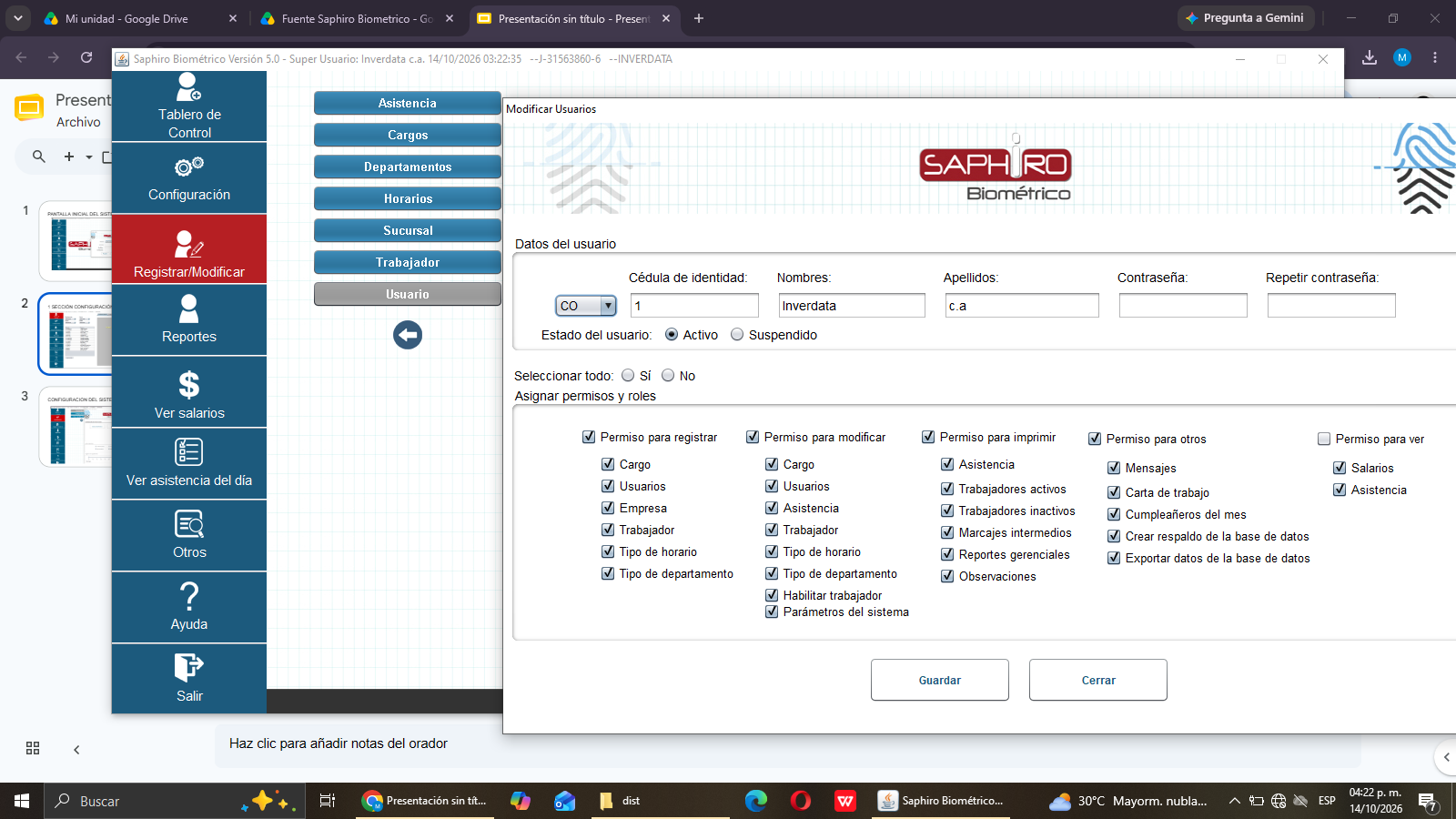Open Tablero de Control in sidebar
The height and width of the screenshot is (819, 1456).
[x=189, y=106]
